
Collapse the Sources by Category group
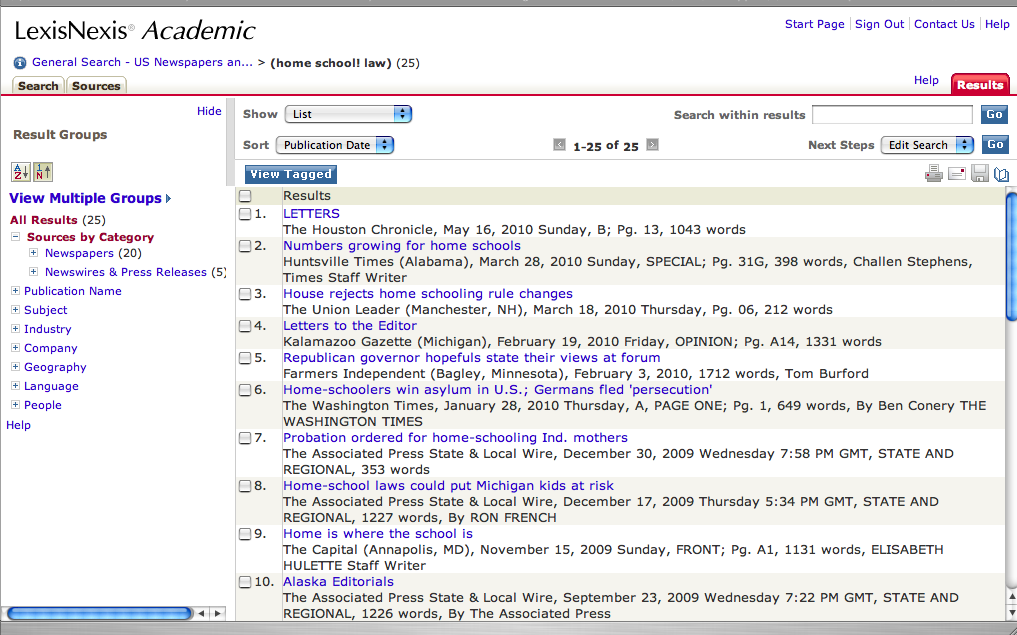[16, 237]
